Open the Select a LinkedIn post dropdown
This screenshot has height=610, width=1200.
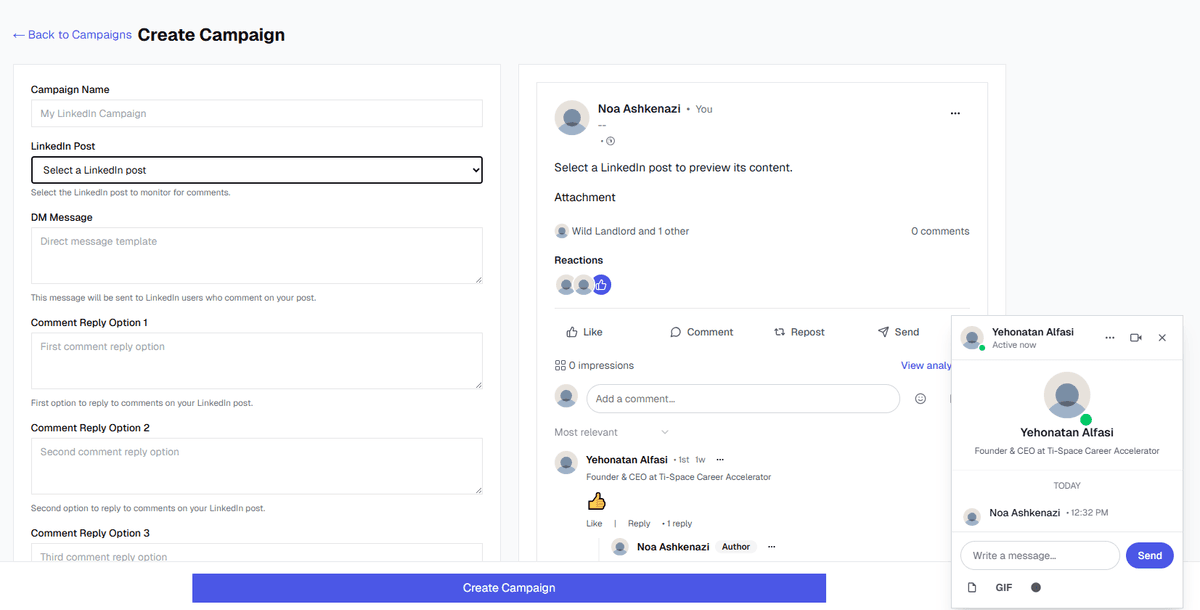coord(256,170)
